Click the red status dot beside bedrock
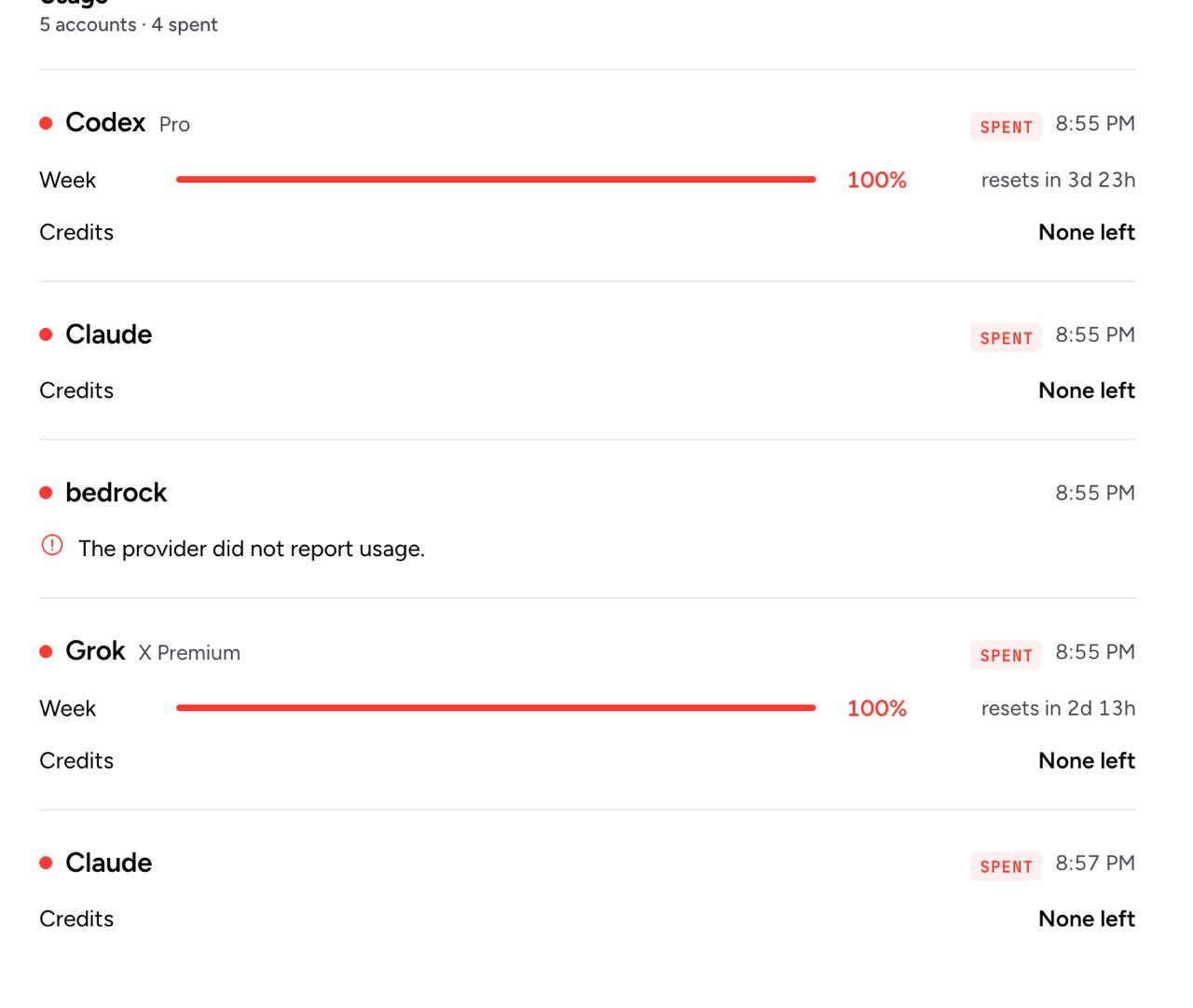This screenshot has height=1008, width=1193. point(46,493)
